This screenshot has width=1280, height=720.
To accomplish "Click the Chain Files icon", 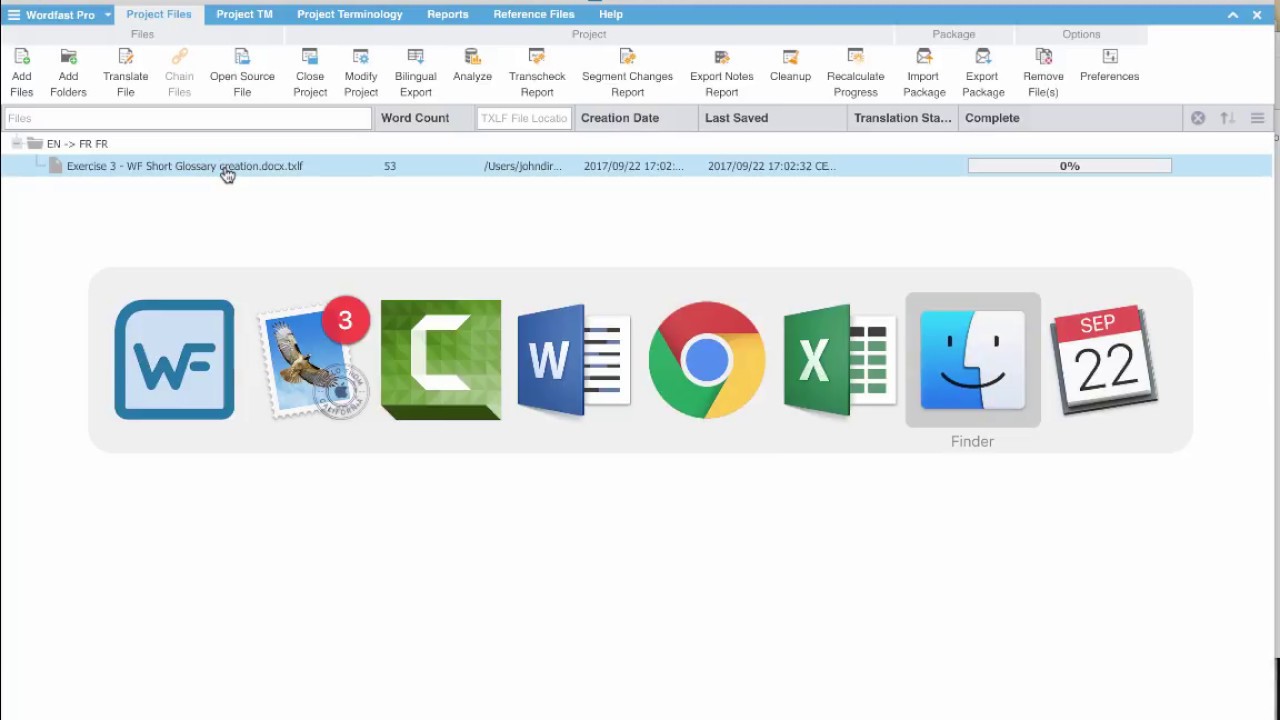I will click(x=179, y=57).
